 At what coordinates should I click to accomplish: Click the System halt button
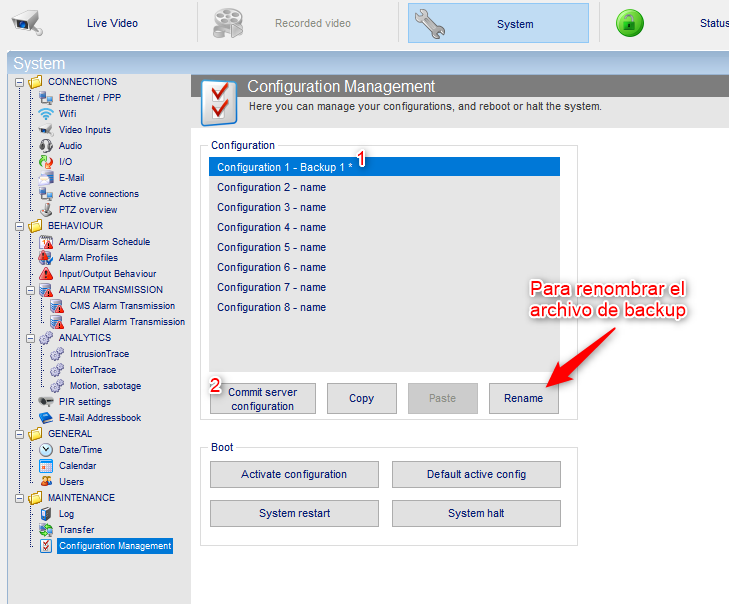point(476,513)
